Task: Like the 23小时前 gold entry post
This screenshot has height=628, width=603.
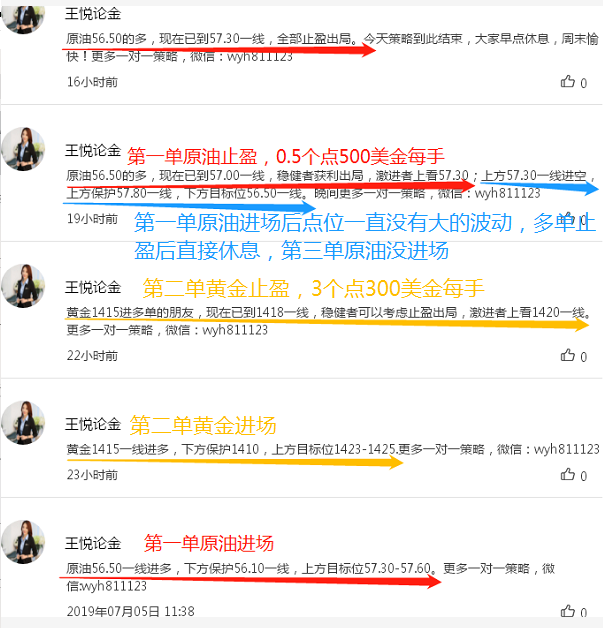Action: tap(573, 475)
